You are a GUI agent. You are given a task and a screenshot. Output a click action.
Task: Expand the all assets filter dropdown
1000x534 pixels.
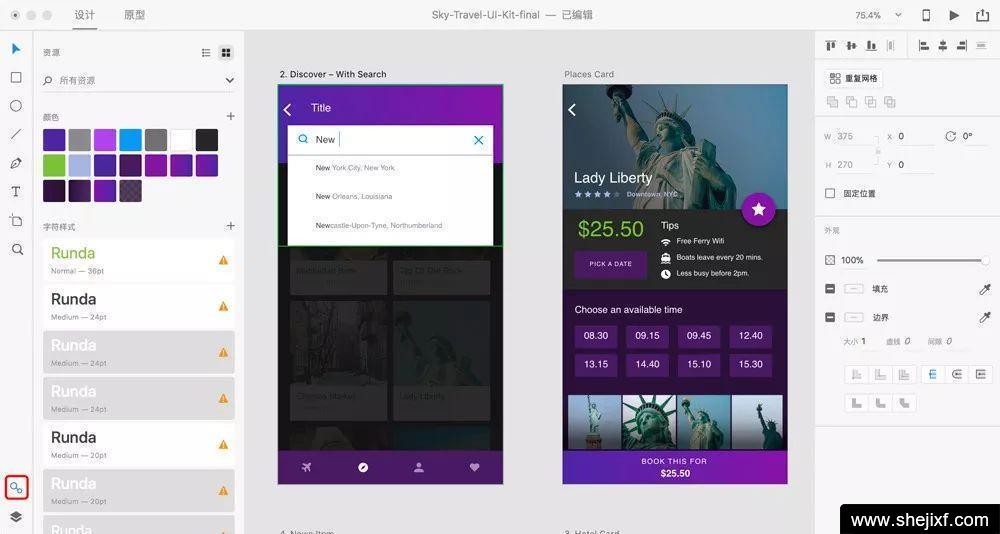tap(229, 80)
